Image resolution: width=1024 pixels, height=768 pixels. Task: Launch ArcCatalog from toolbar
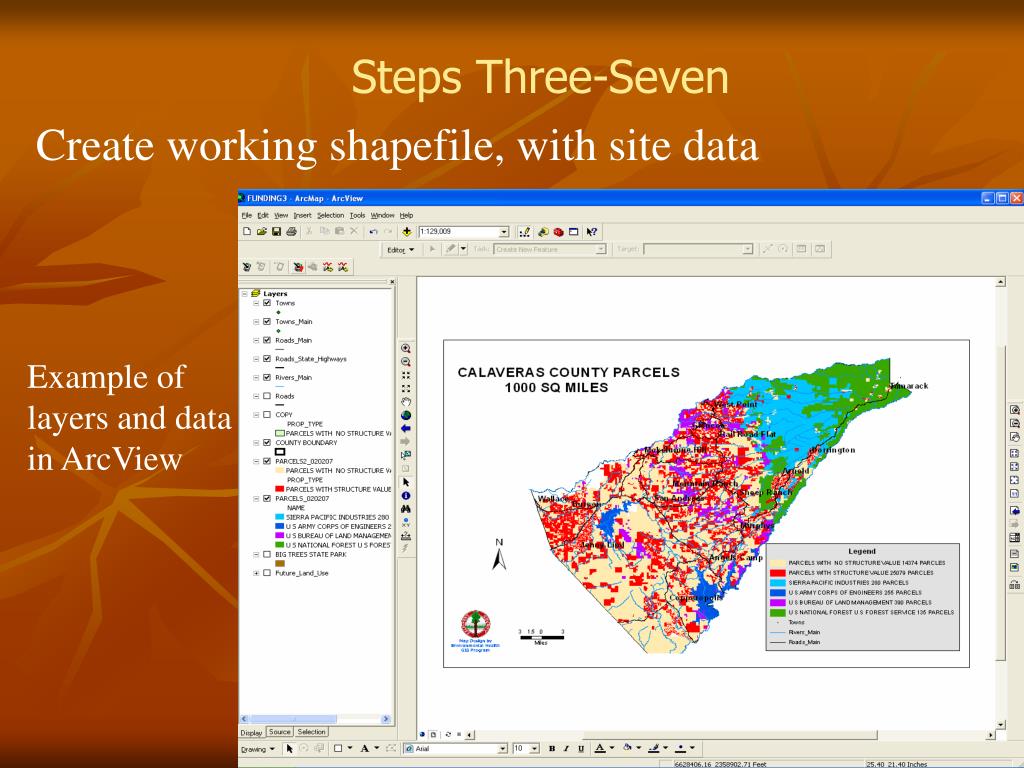pyautogui.click(x=543, y=232)
